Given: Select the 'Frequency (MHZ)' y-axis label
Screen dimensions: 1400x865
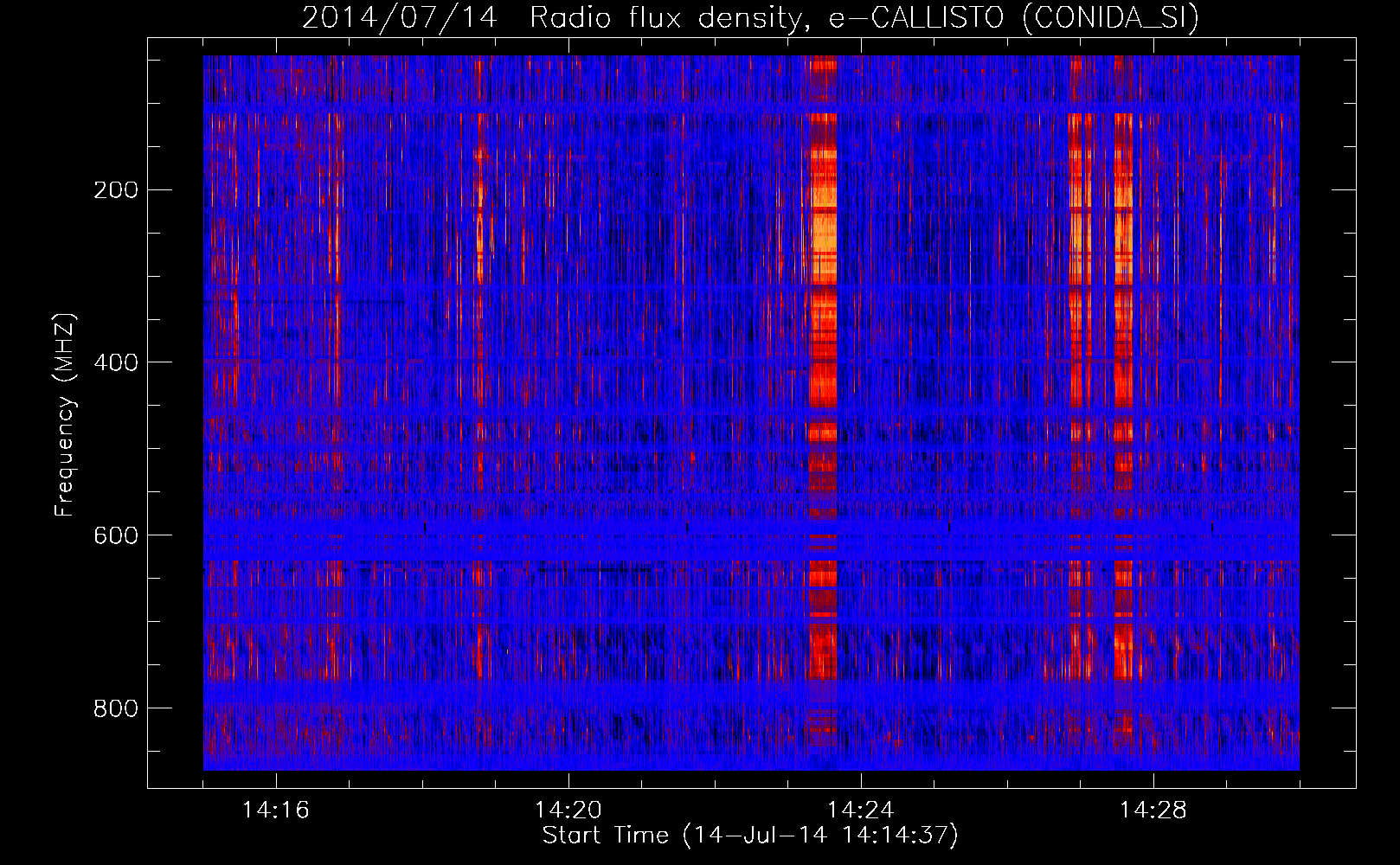Looking at the screenshot, I should (64, 414).
